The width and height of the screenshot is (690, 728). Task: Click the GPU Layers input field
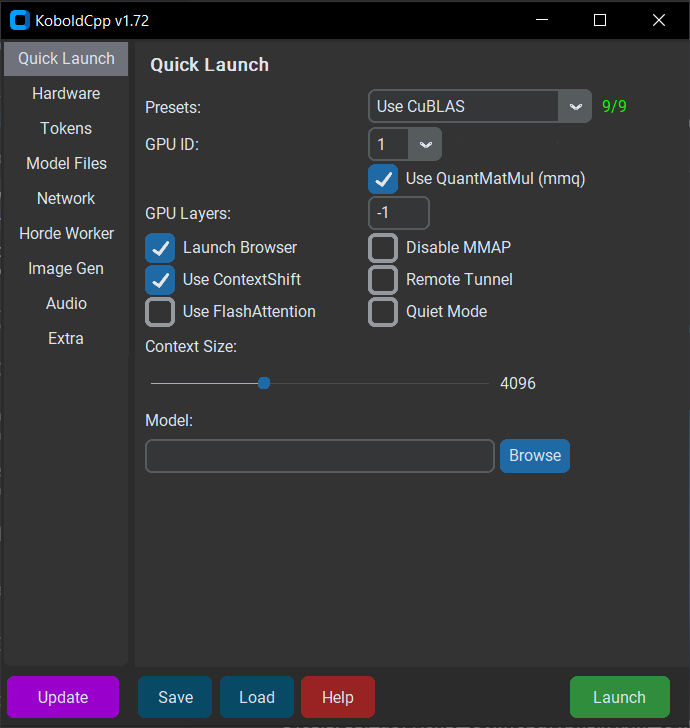tap(399, 213)
